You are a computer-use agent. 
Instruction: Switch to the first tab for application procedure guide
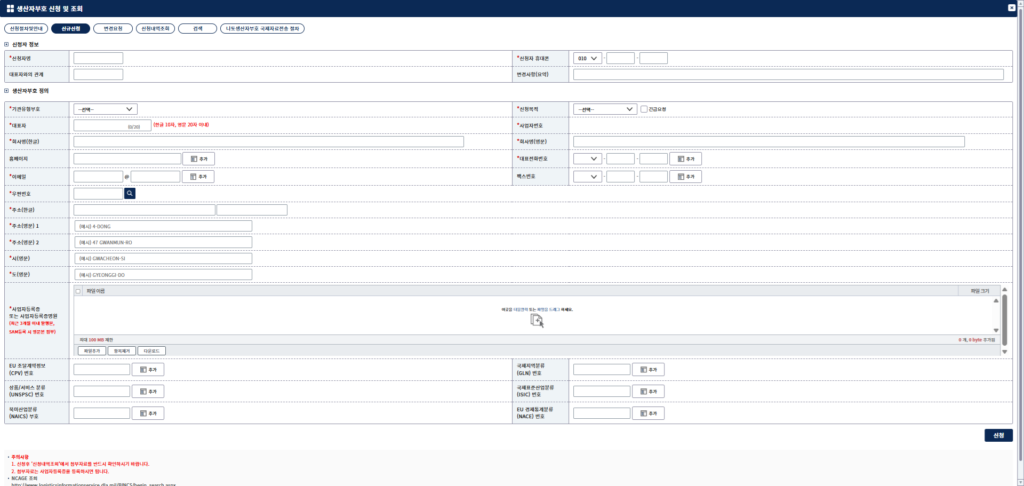26,29
